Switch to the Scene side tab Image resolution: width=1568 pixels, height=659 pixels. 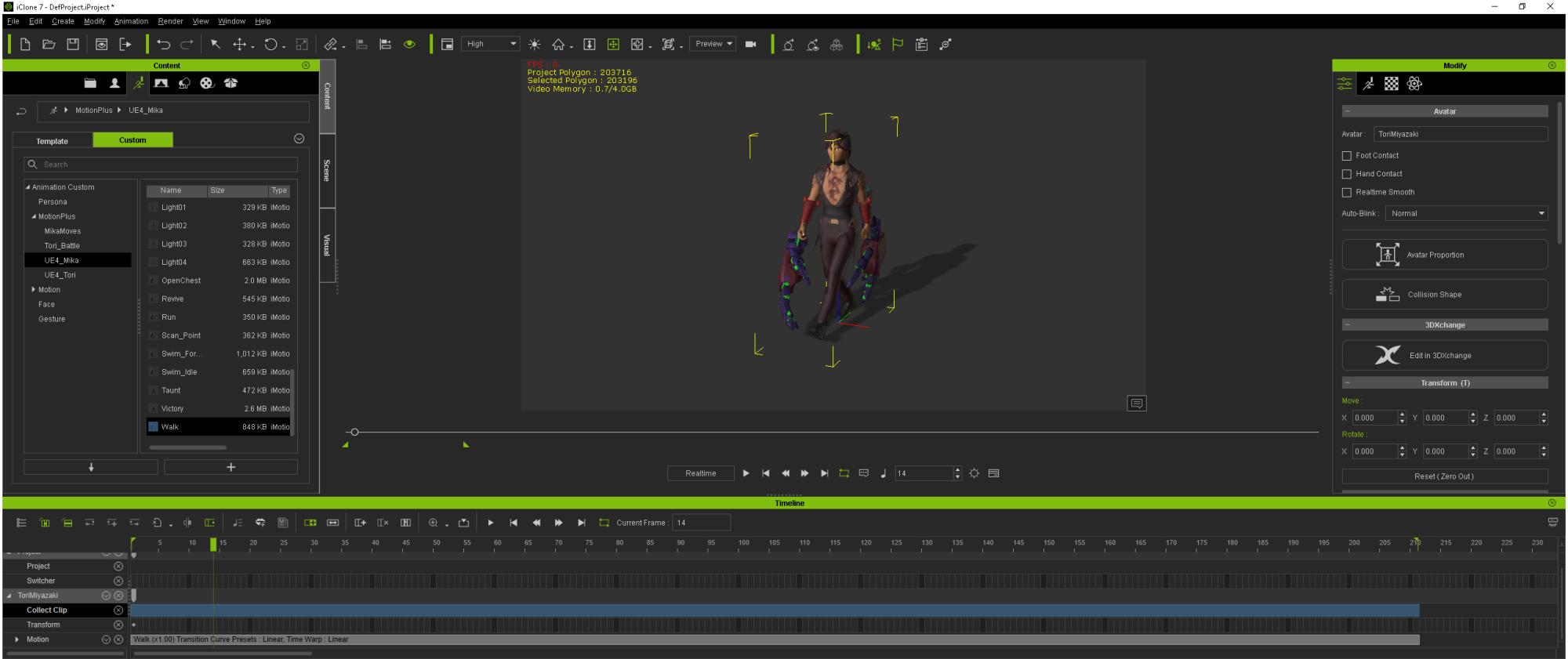(x=328, y=171)
